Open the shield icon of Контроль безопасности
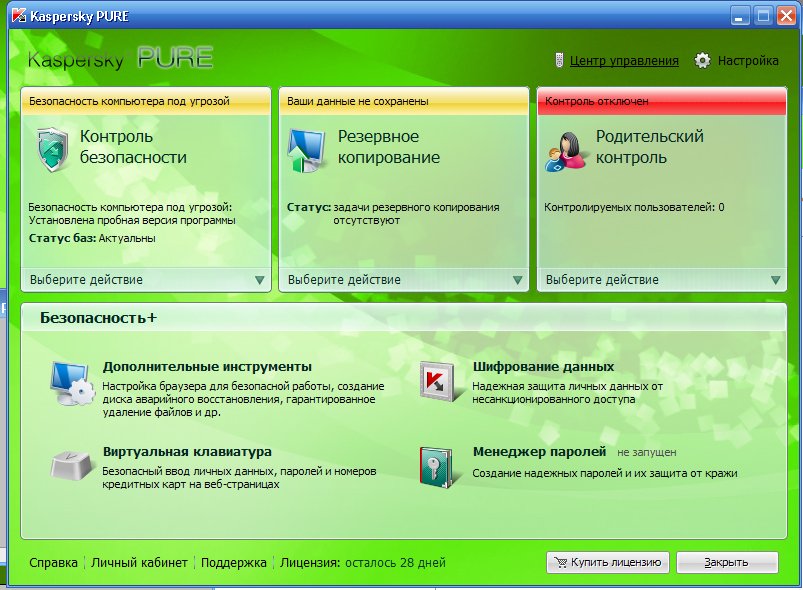Screen dimensions: 803x590 point(52,149)
